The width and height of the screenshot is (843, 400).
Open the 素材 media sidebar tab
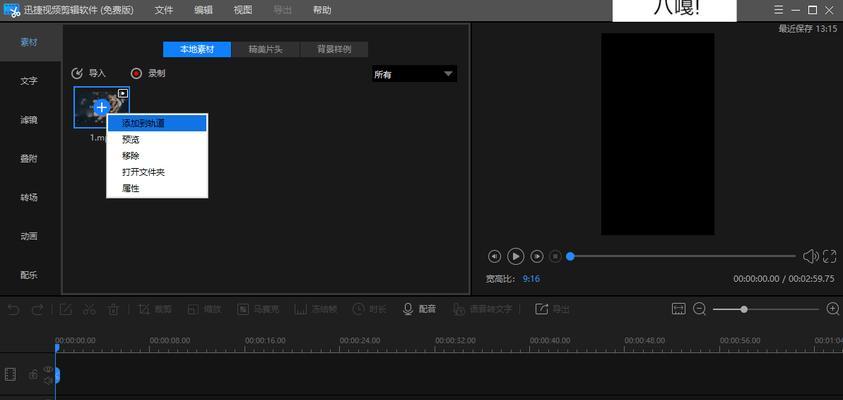29,42
